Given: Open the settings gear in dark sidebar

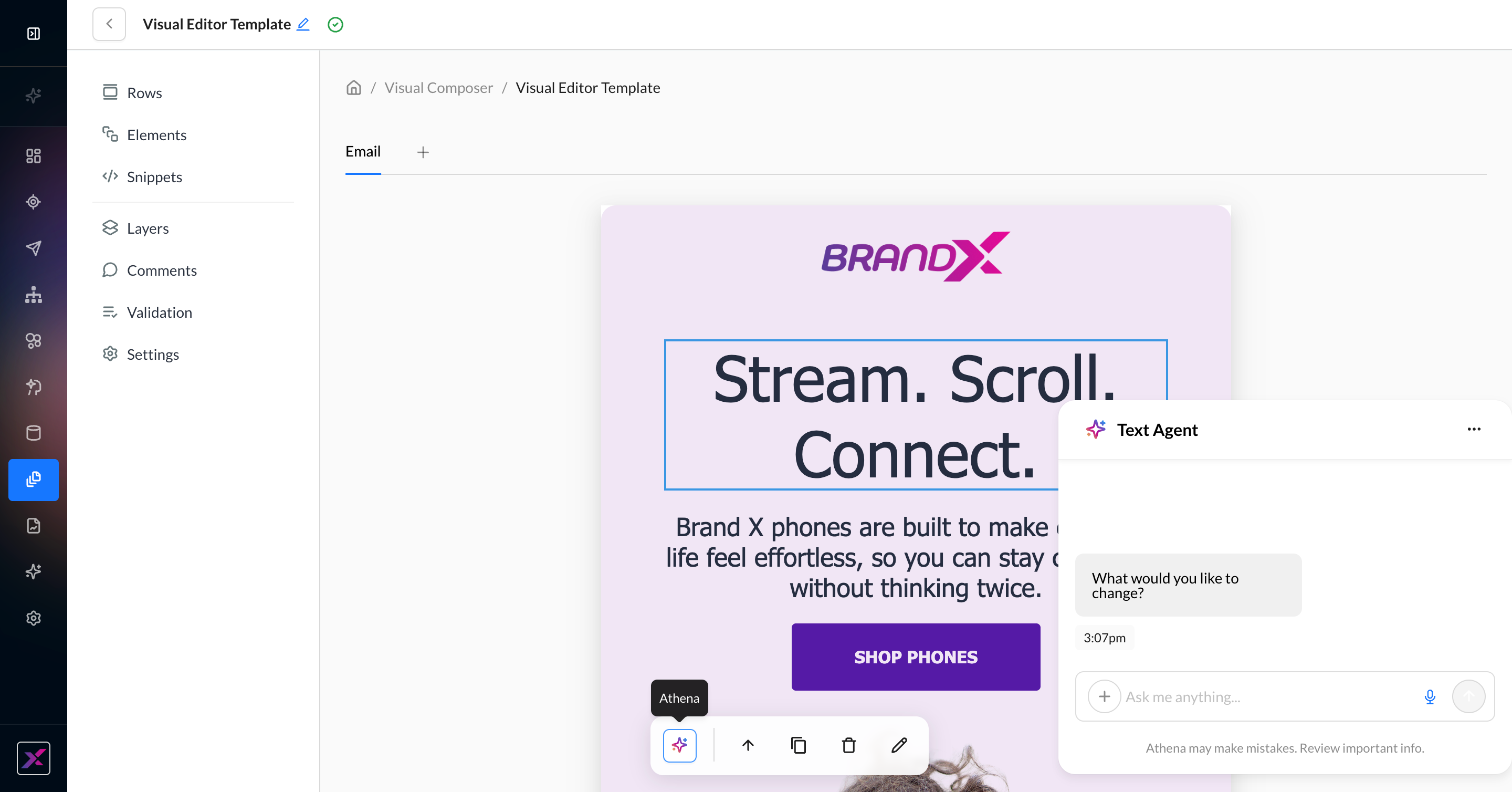Looking at the screenshot, I should tap(34, 618).
